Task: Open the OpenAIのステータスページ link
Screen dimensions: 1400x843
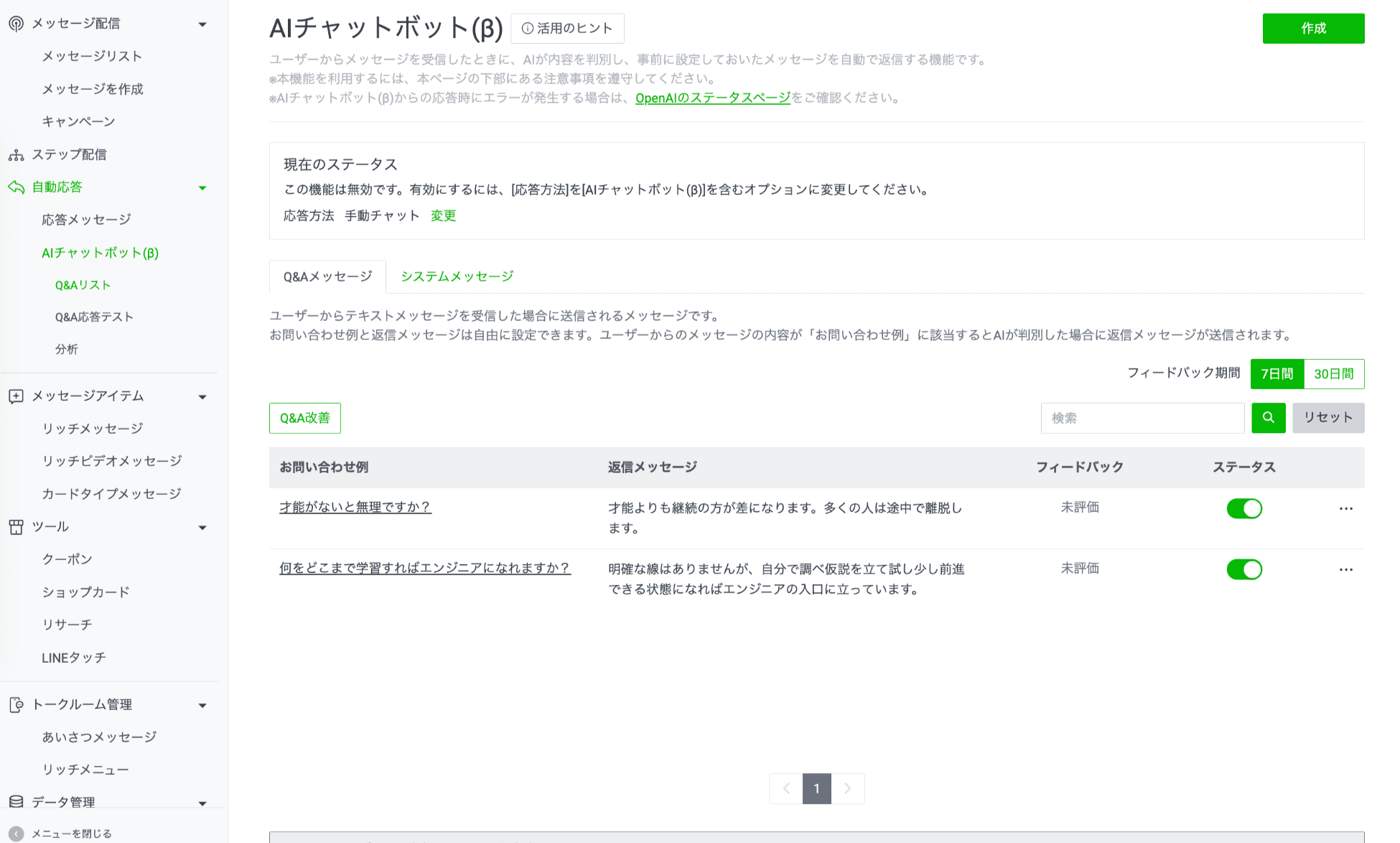Action: click(711, 98)
